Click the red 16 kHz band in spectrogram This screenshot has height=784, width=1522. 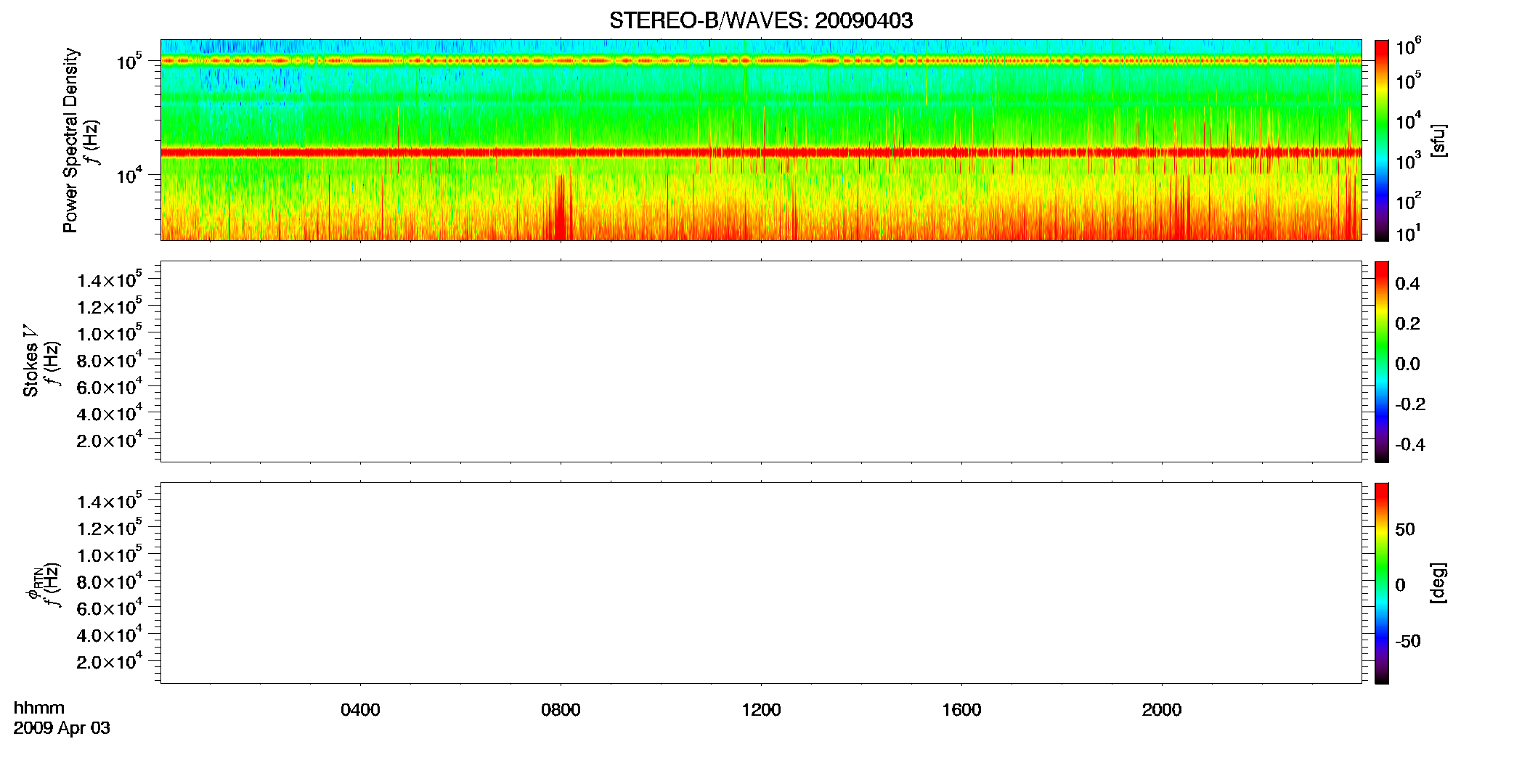pos(761,152)
